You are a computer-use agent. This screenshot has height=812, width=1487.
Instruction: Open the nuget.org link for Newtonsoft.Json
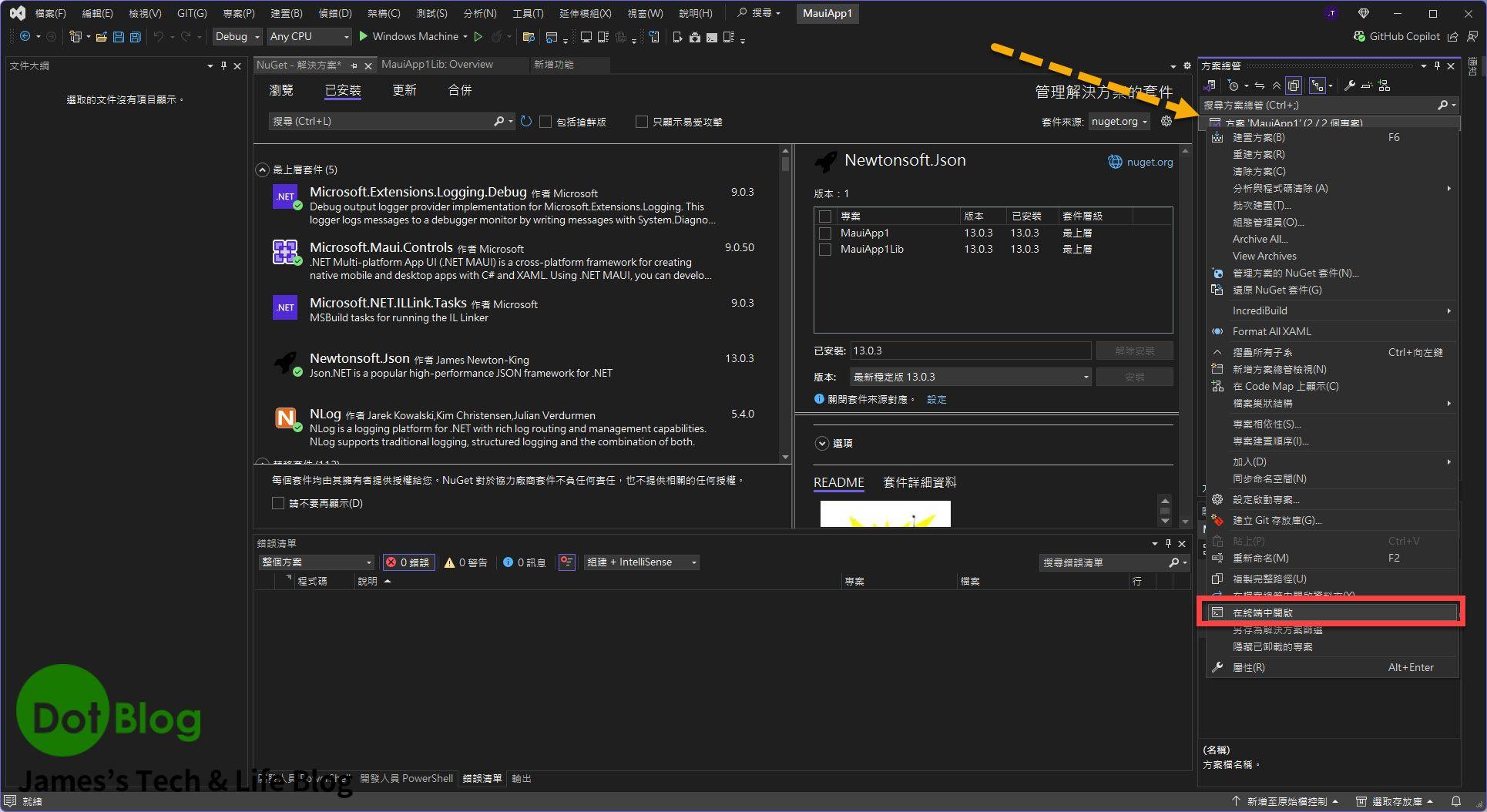[x=1149, y=162]
